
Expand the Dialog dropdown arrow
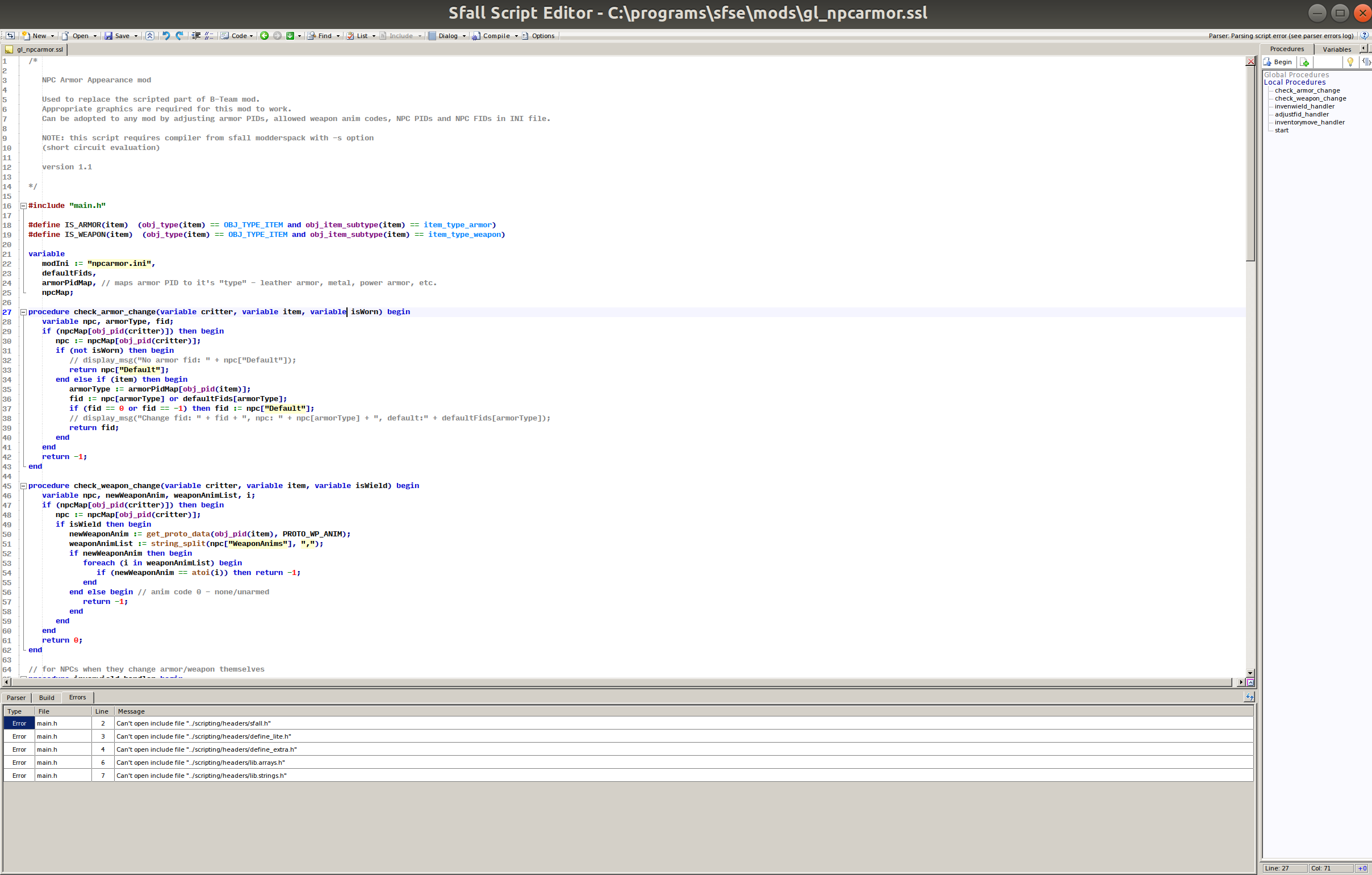(x=464, y=36)
